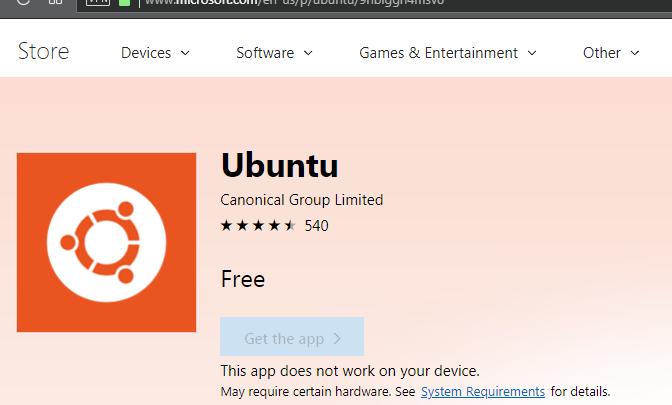The image size is (672, 405).
Task: Open the Games & Entertainment dropdown
Action: (448, 53)
